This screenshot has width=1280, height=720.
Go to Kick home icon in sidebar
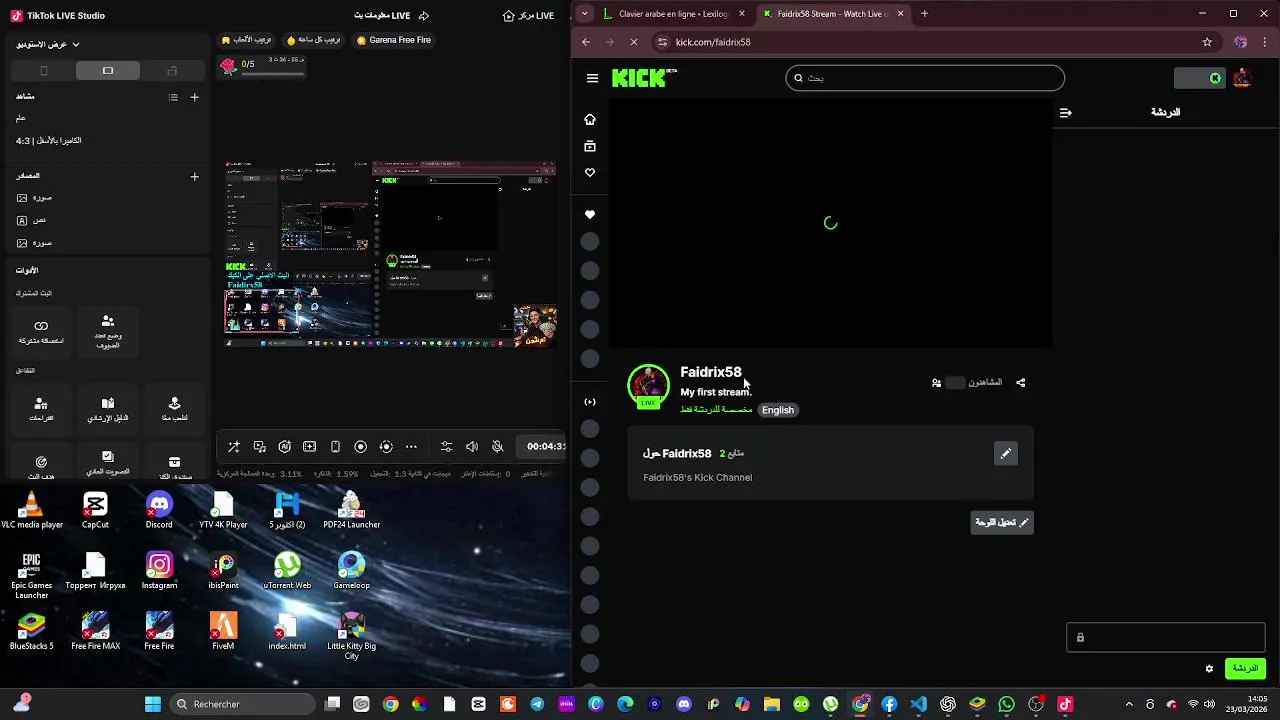590,120
